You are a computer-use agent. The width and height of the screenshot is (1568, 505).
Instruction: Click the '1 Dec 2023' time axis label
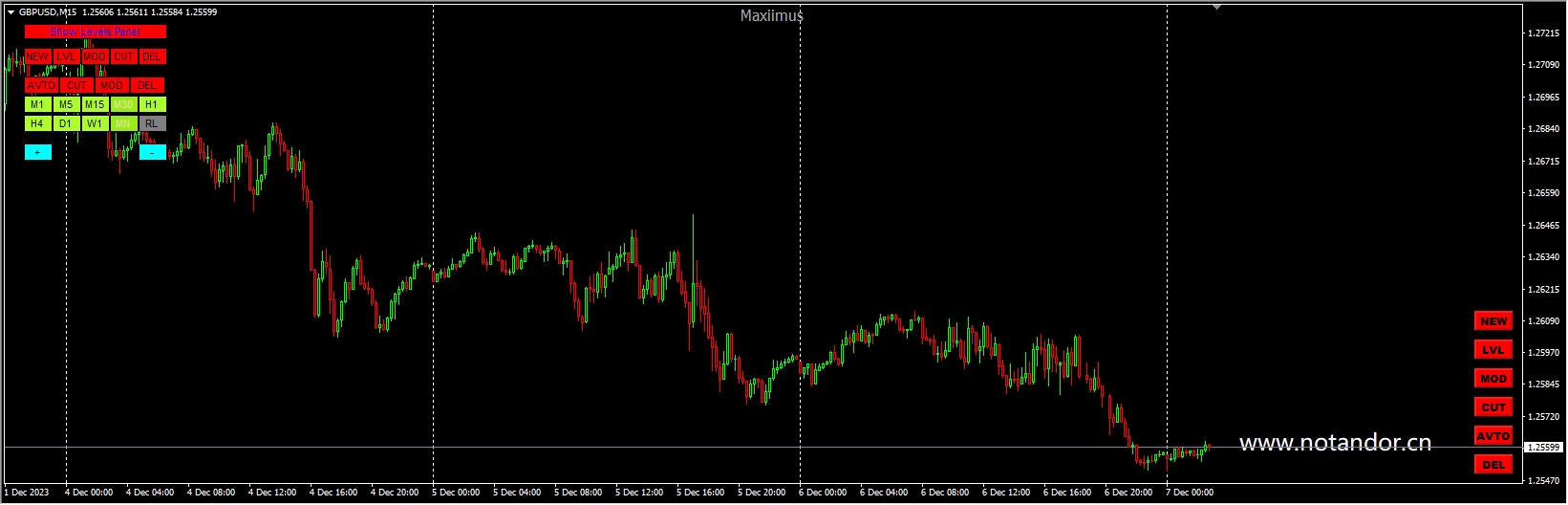pos(27,493)
